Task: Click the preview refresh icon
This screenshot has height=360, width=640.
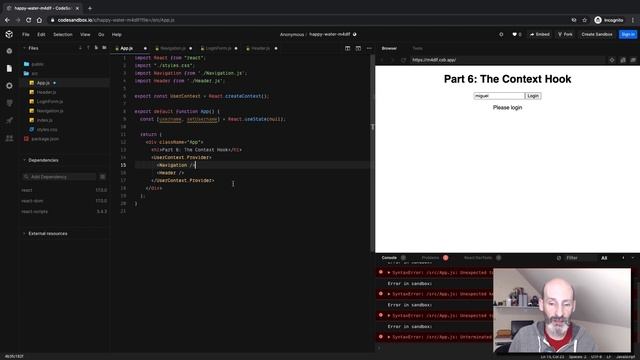Action: point(403,60)
